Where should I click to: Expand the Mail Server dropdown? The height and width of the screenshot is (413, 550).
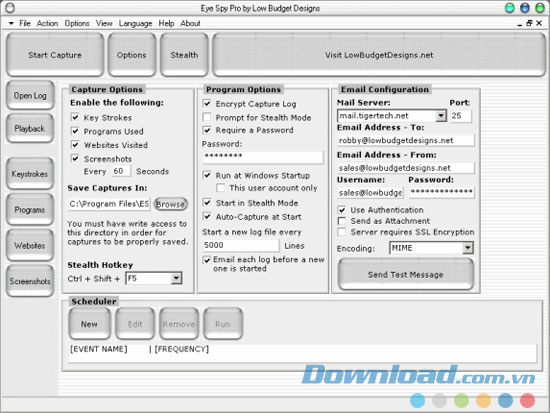[441, 115]
